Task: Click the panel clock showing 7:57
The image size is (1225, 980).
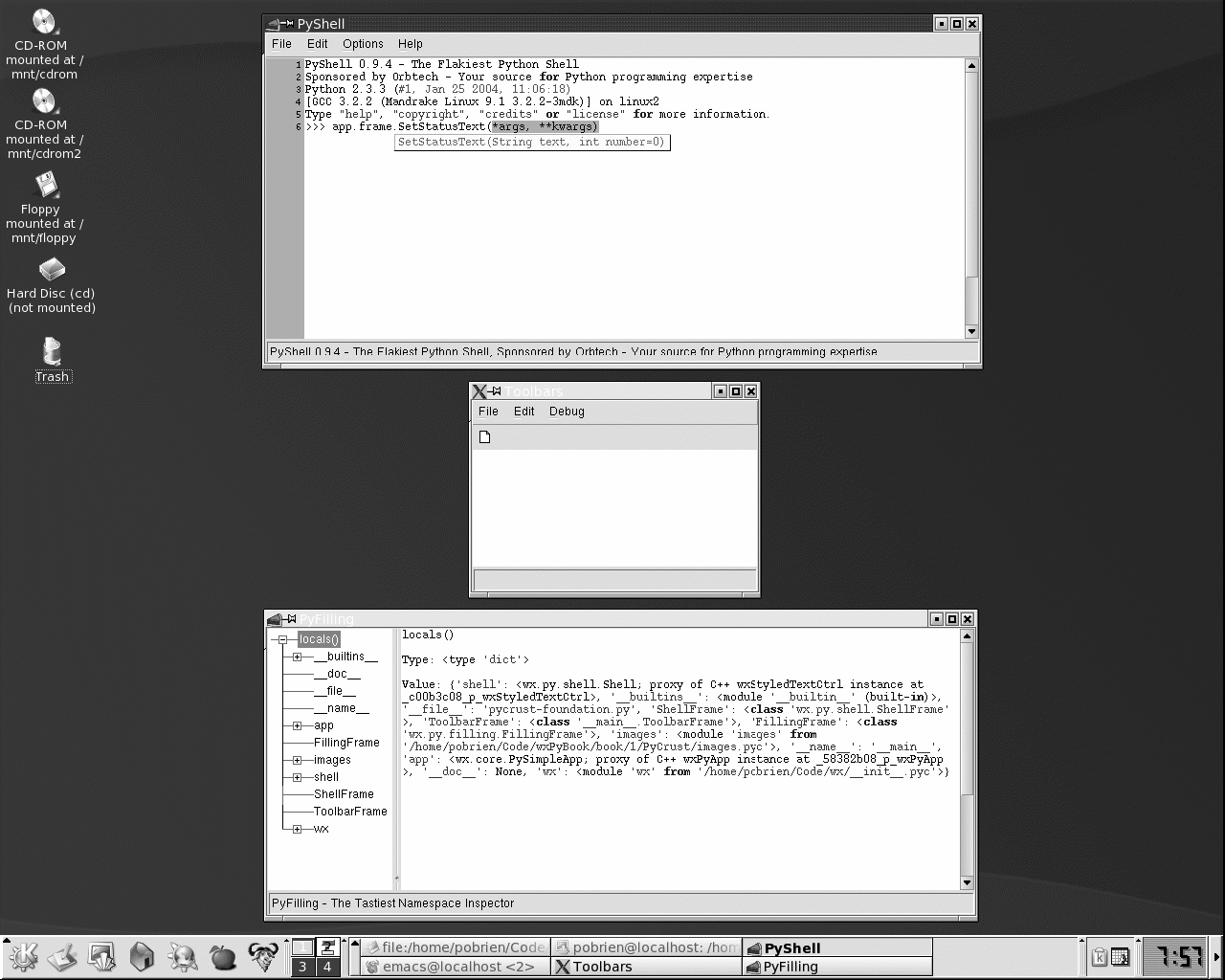Action: [1176, 956]
